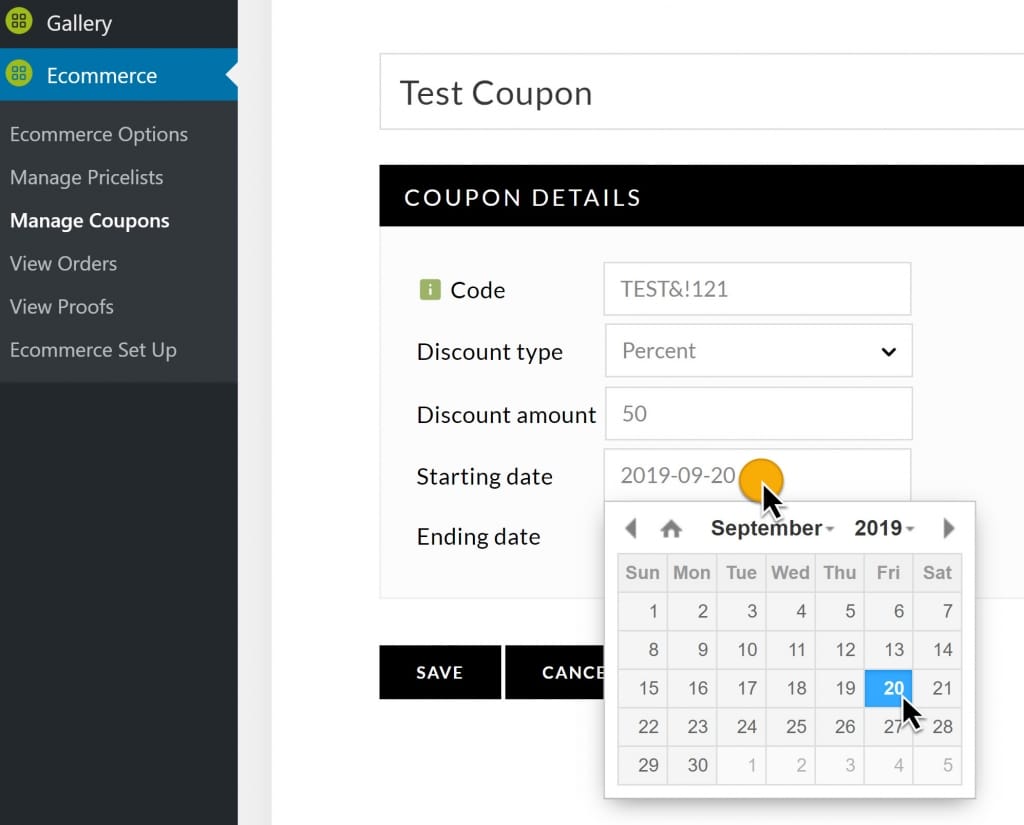The height and width of the screenshot is (825, 1024).
Task: Open View Orders
Action: (62, 263)
